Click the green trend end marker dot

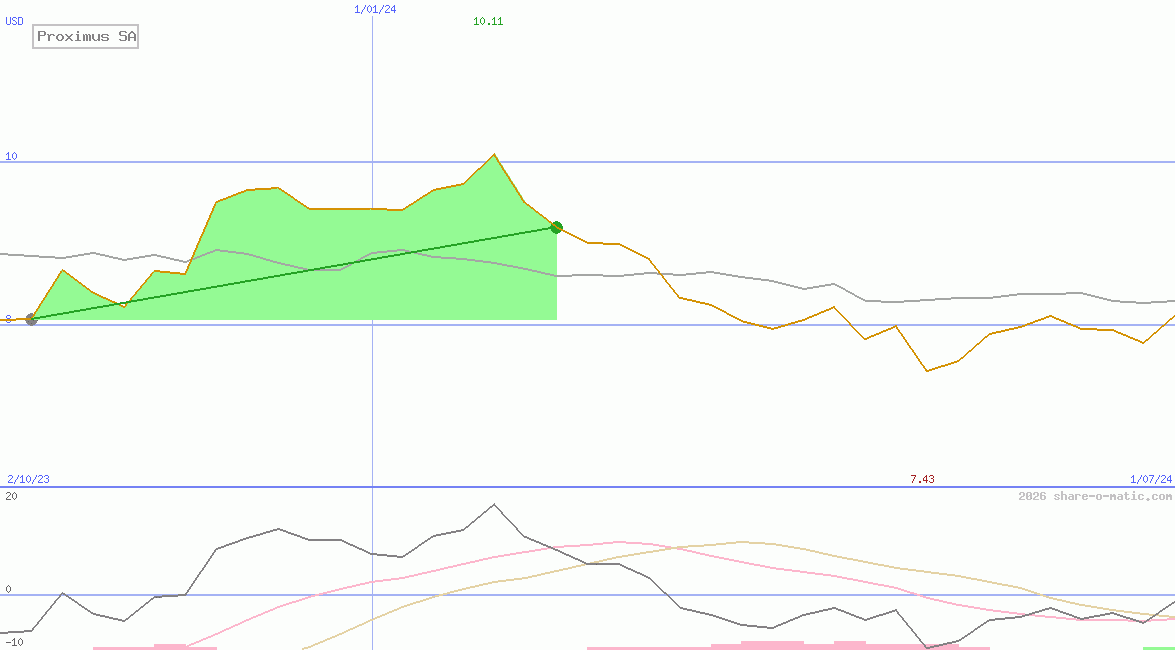tap(556, 227)
